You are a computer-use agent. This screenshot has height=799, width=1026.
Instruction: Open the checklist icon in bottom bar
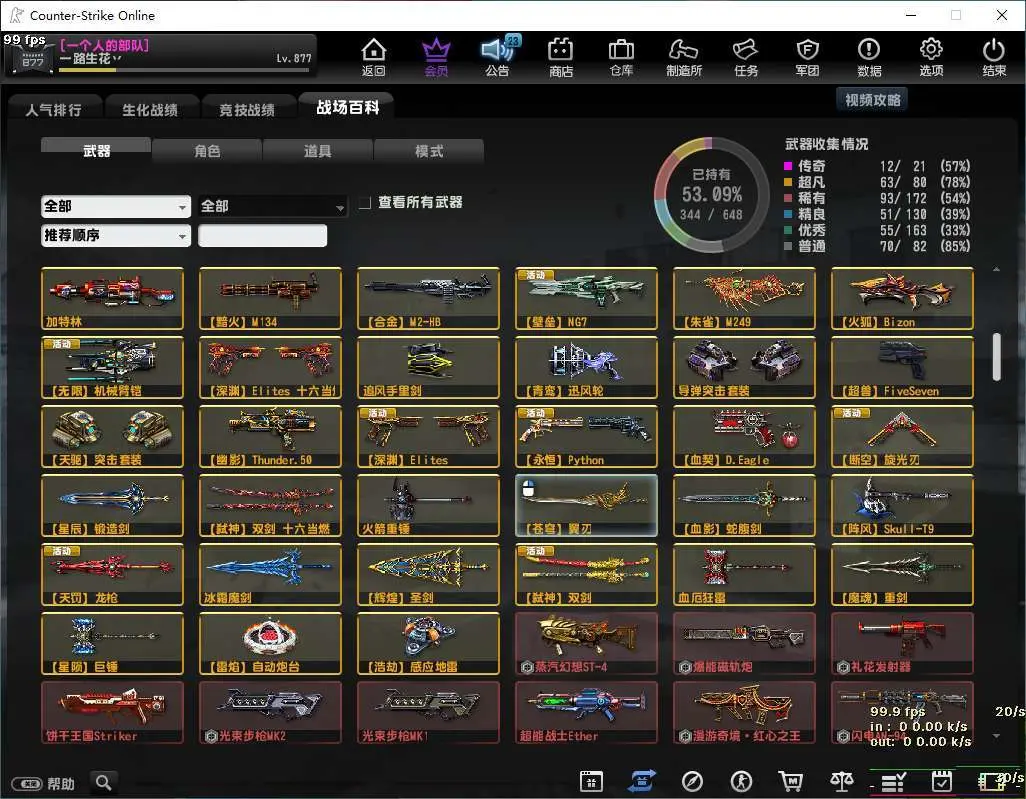(893, 781)
